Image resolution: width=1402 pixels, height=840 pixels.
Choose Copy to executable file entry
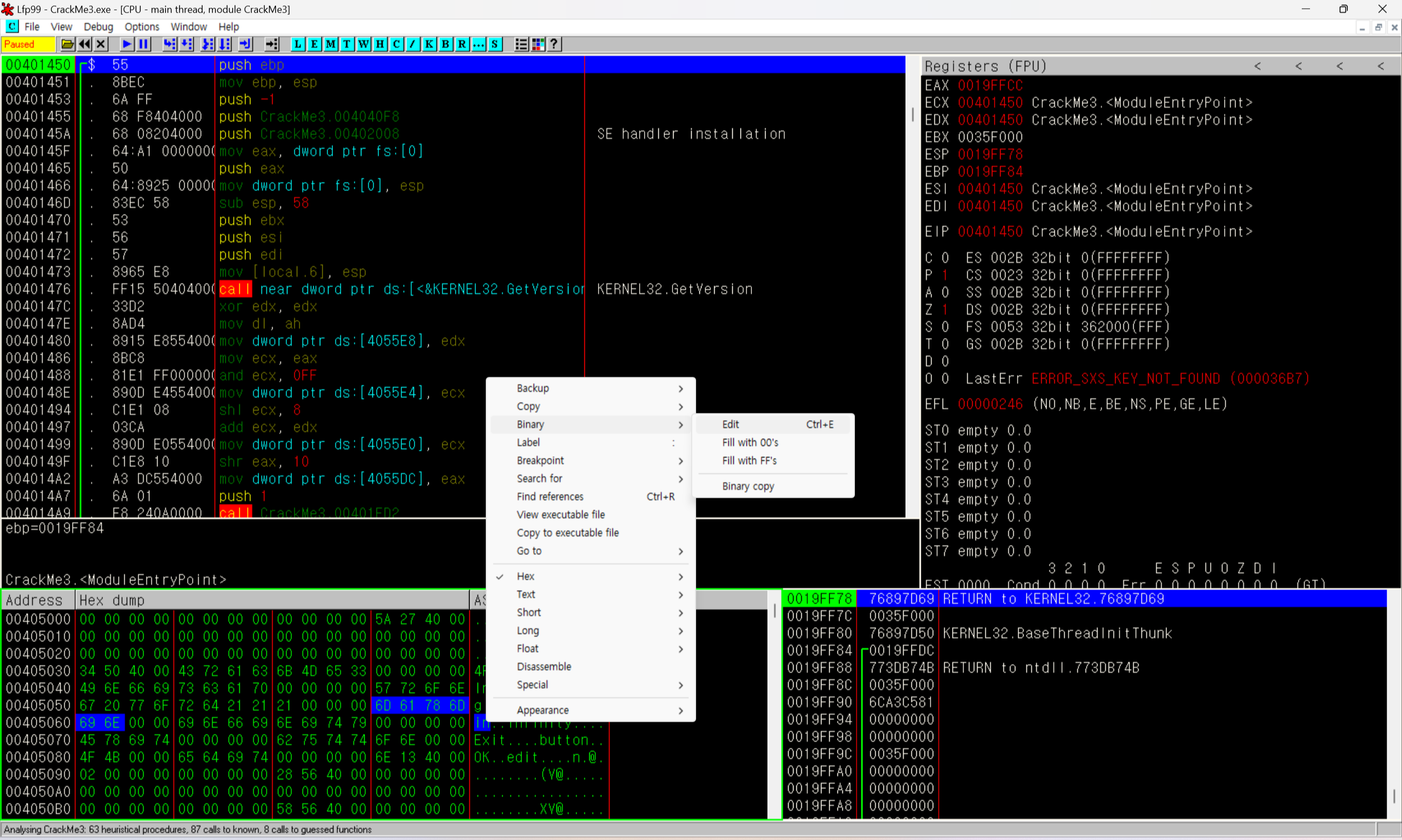click(x=568, y=533)
